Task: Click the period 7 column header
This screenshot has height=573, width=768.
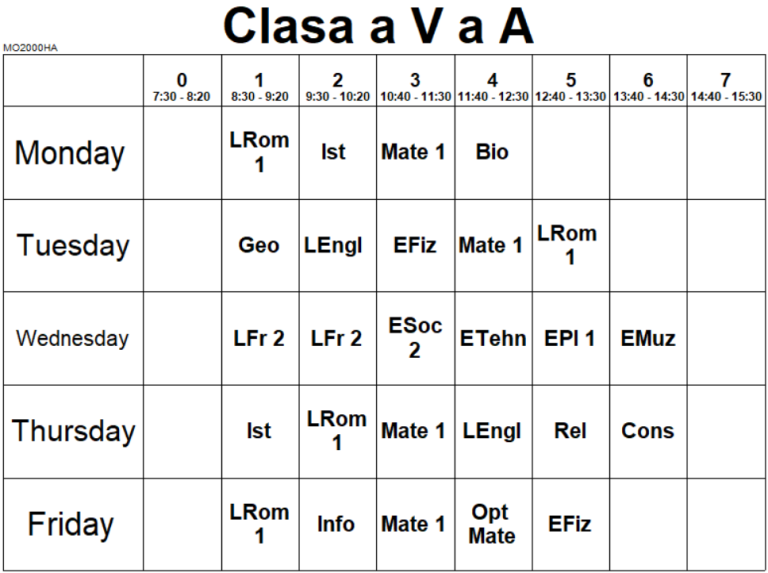Action: [x=726, y=86]
